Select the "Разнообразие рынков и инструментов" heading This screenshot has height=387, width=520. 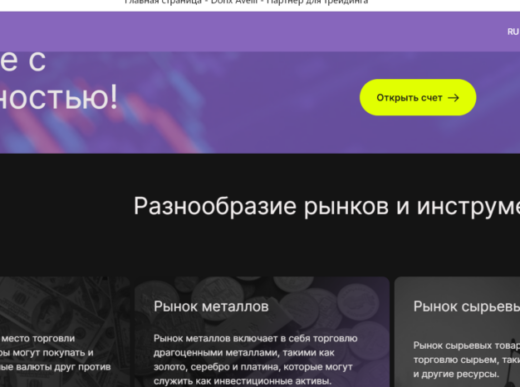tap(327, 206)
